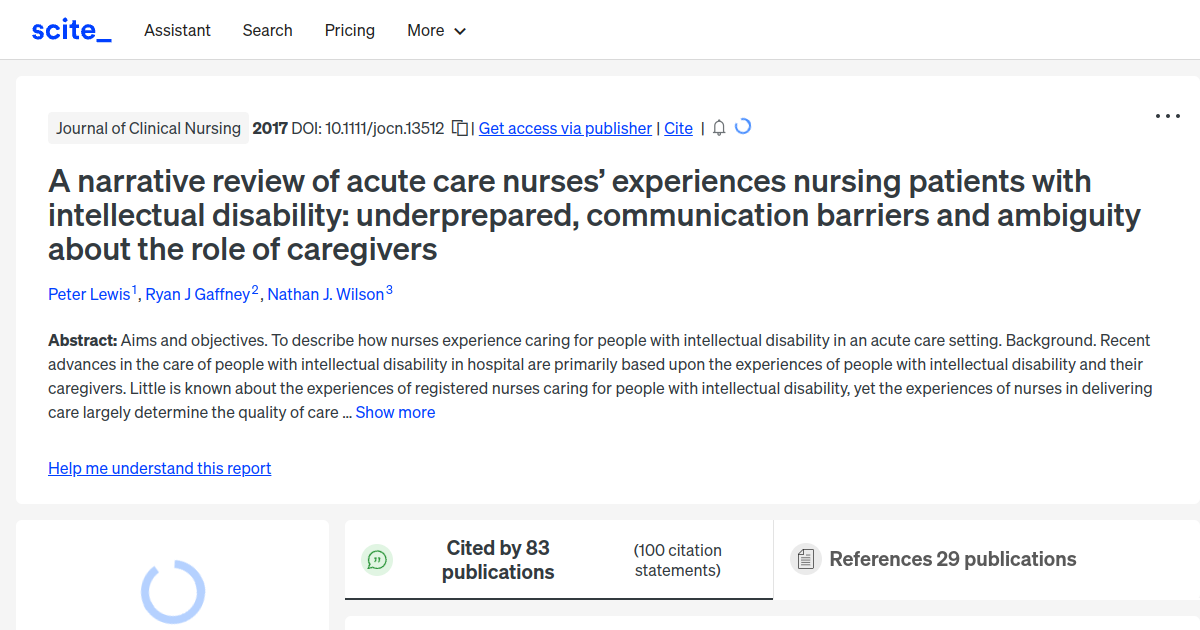
Task: Click Get access via publisher
Action: click(x=565, y=128)
